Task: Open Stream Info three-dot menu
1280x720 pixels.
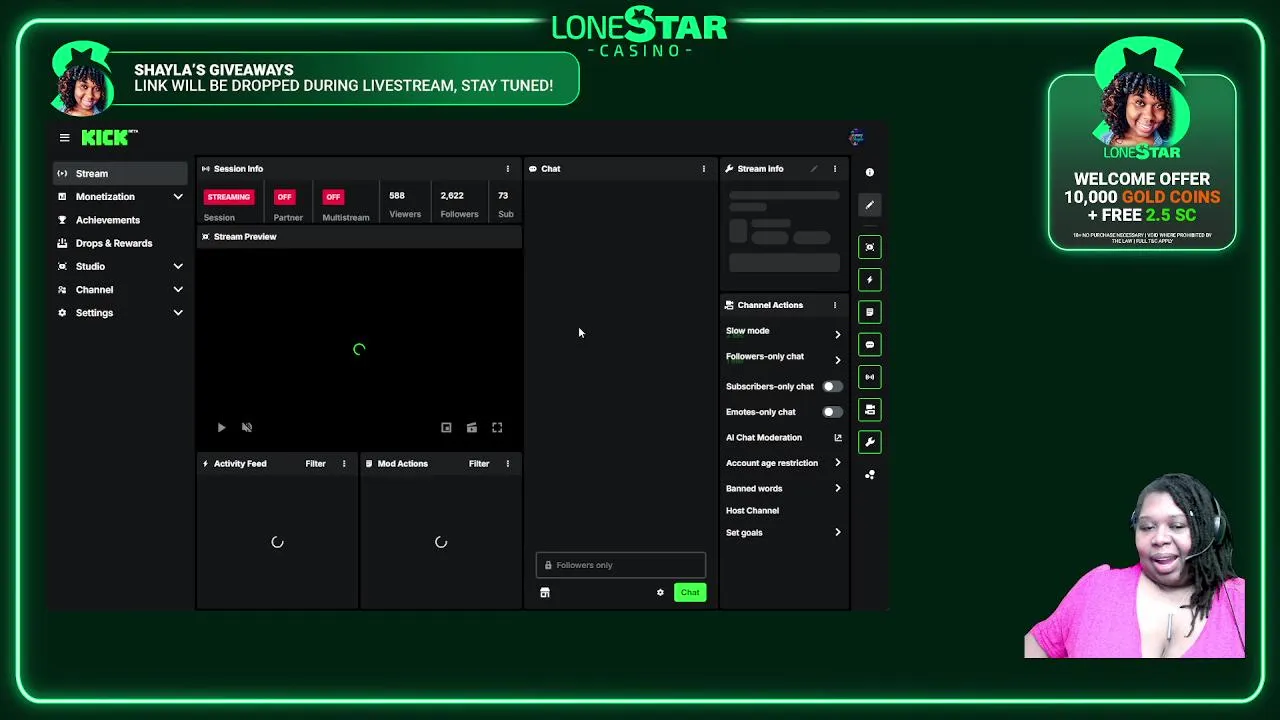Action: click(x=835, y=169)
